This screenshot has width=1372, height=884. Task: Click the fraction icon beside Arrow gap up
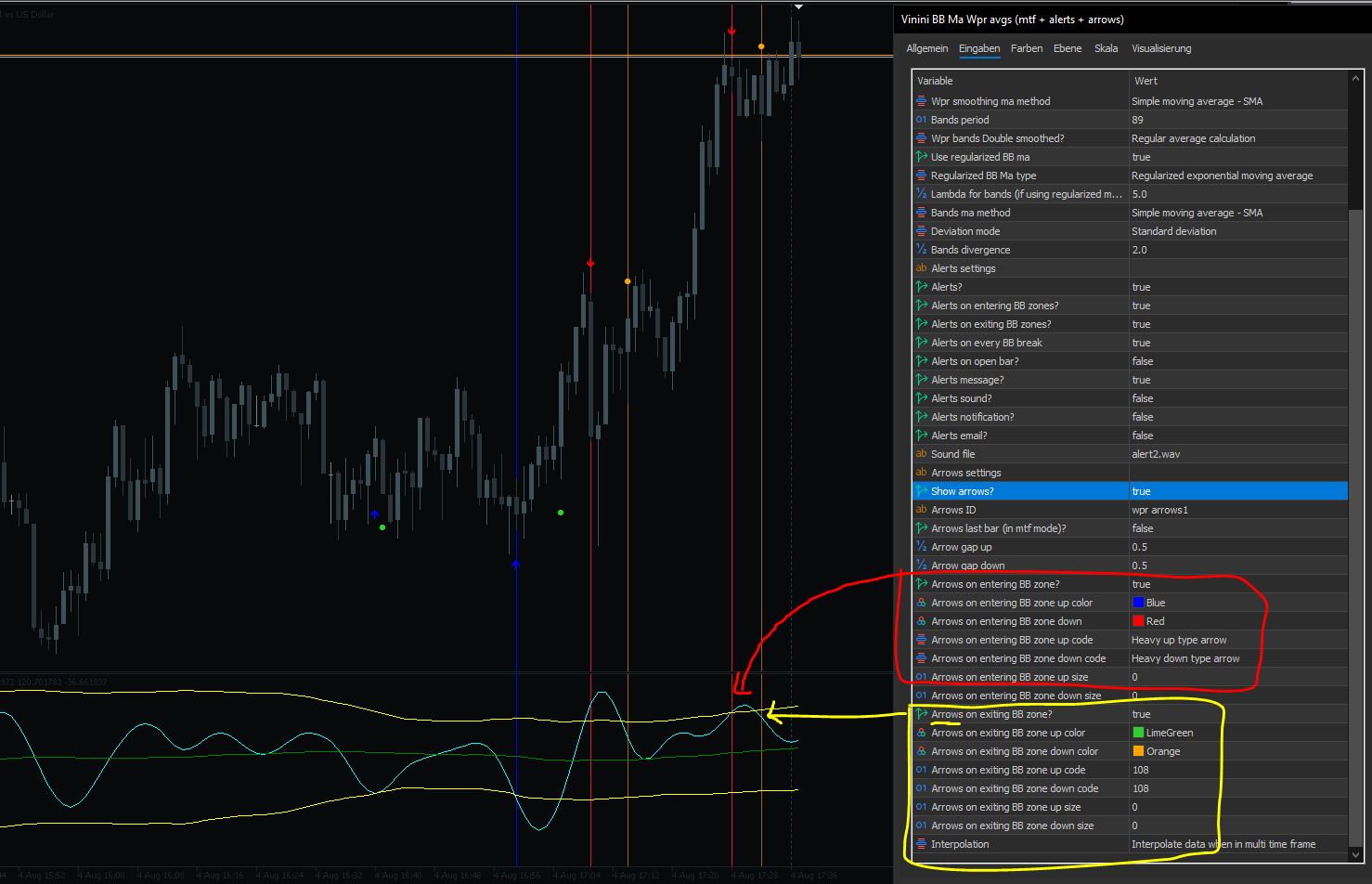(922, 547)
